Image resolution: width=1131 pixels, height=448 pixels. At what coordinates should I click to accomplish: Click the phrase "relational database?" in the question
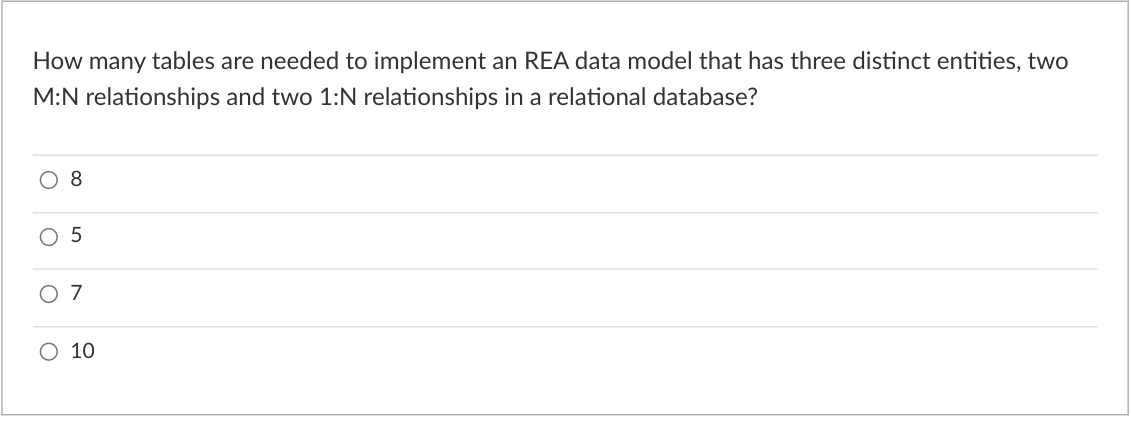(x=653, y=97)
